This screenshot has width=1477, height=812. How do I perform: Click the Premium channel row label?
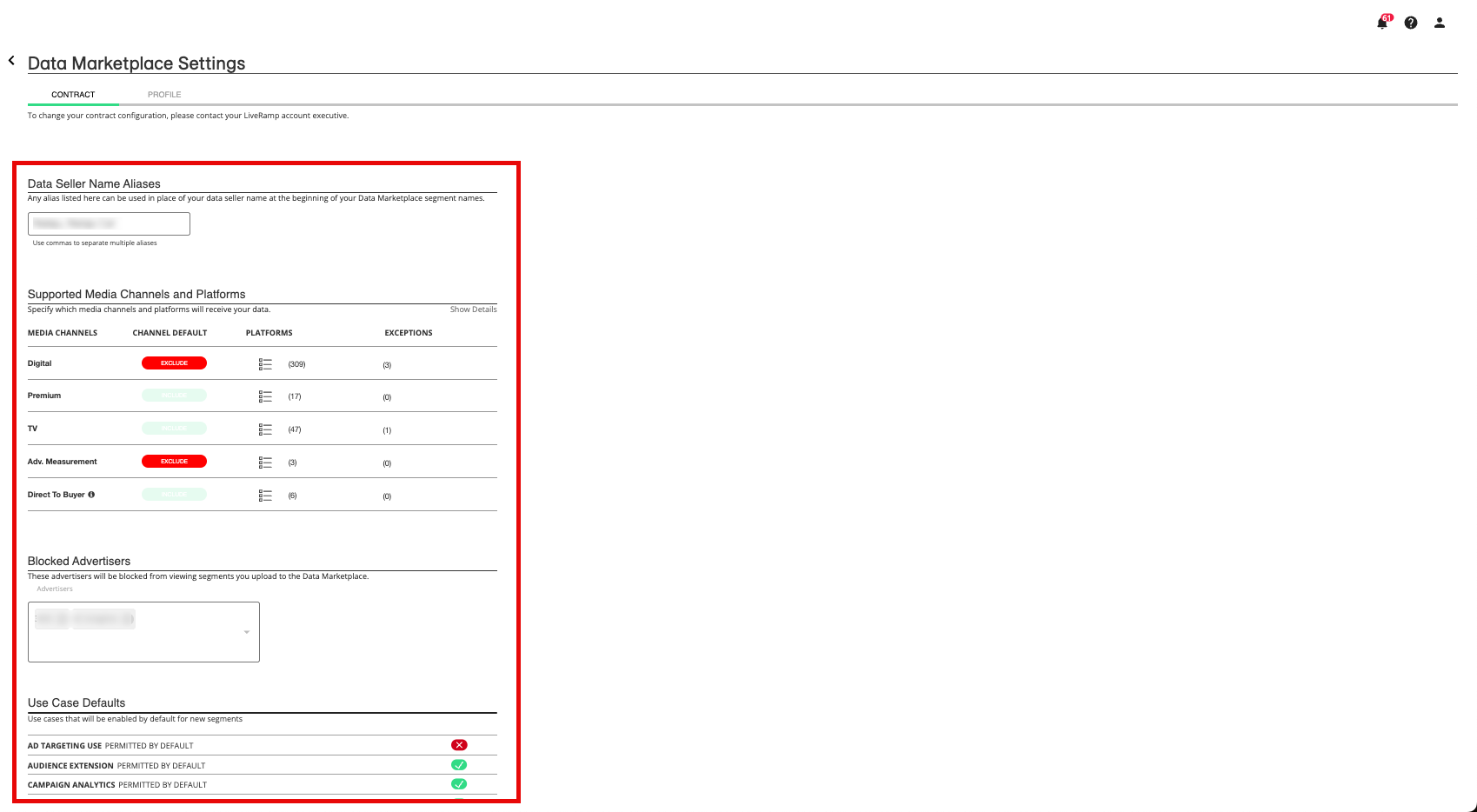tap(44, 396)
